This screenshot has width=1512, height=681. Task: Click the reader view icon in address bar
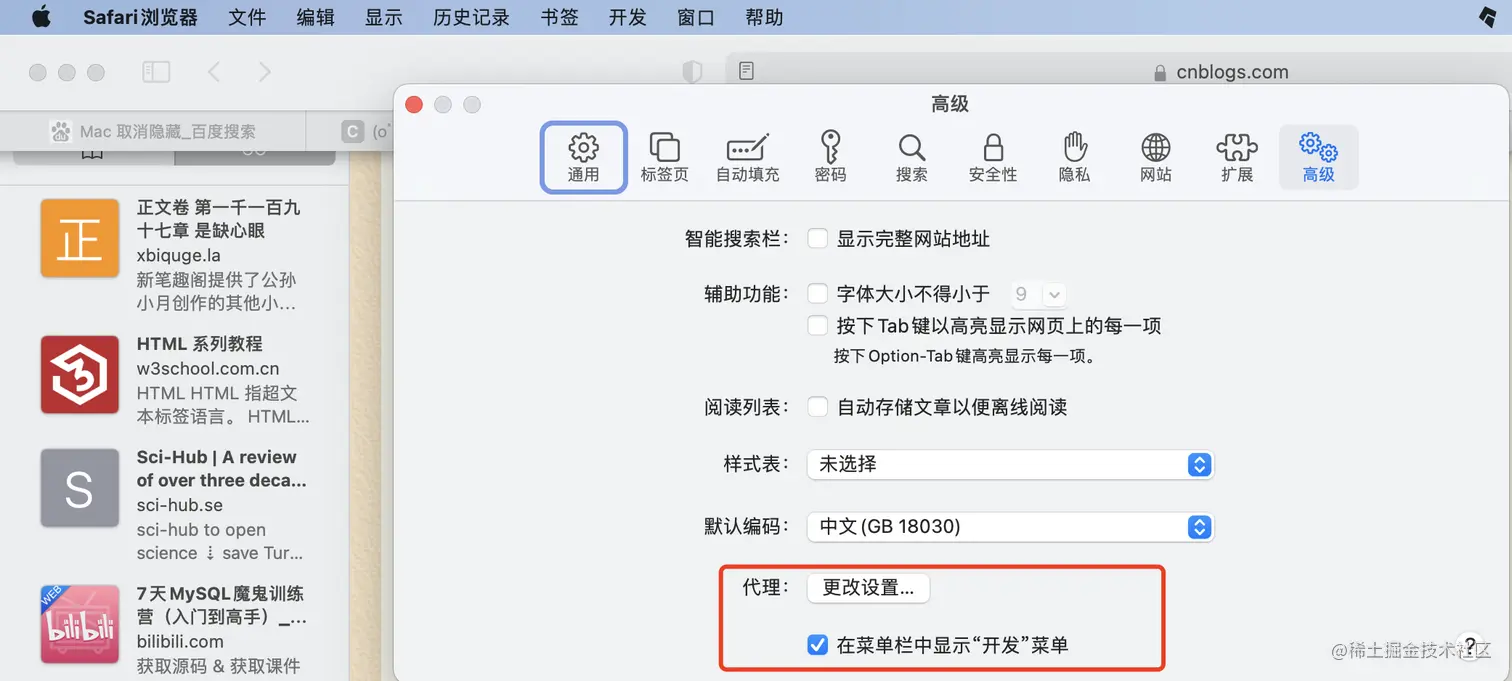[746, 71]
